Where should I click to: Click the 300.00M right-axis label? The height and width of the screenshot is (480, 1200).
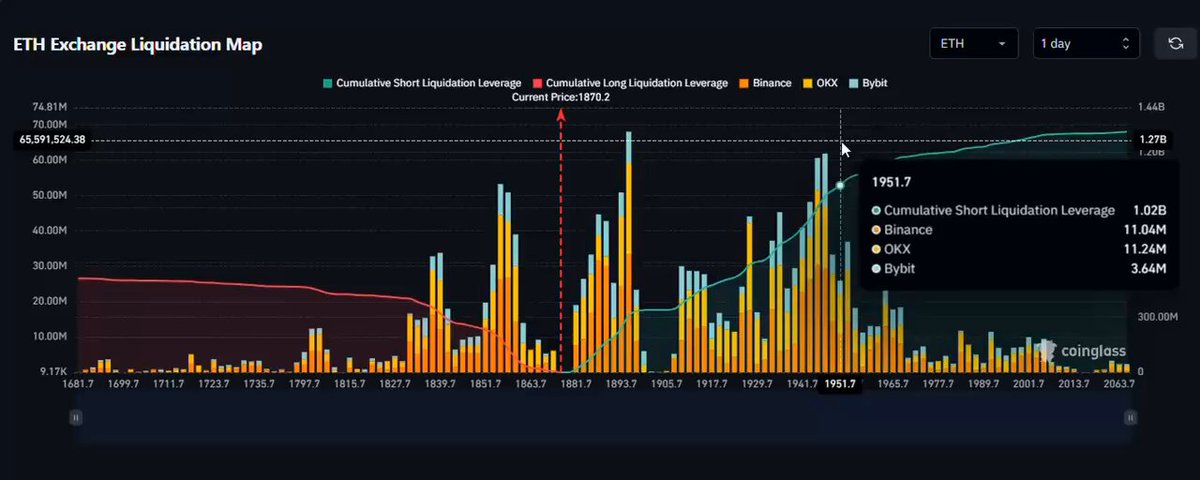(1158, 318)
